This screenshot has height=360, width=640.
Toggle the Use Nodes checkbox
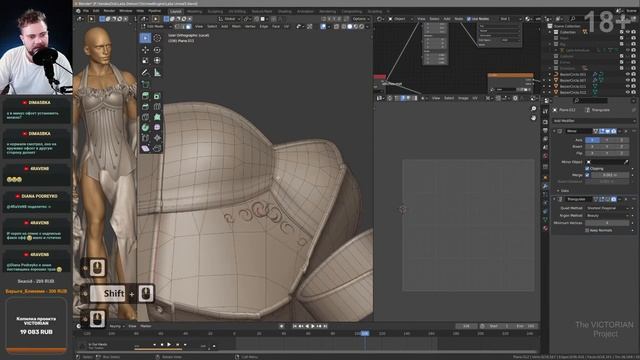point(469,19)
